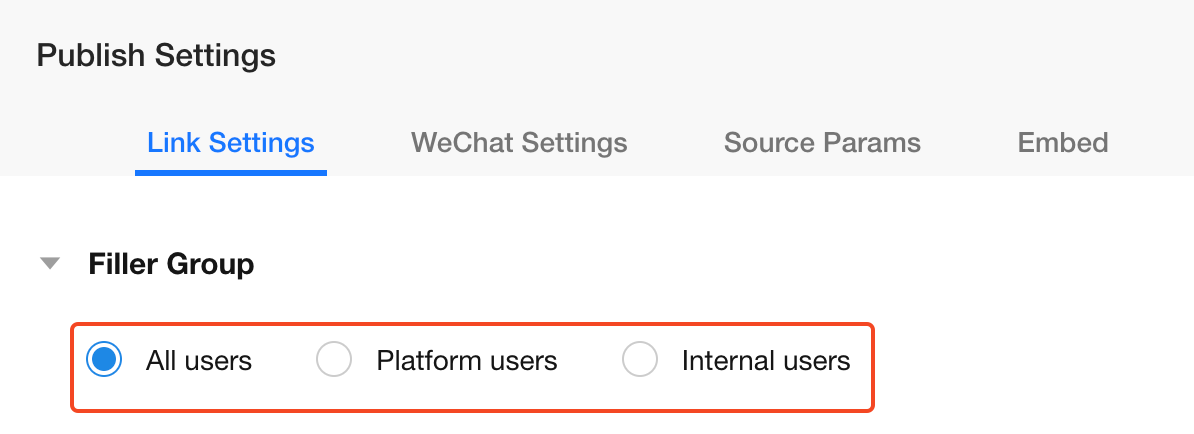Click the blue underline beneath Link Settings
Image resolution: width=1194 pixels, height=434 pixels.
pos(231,173)
